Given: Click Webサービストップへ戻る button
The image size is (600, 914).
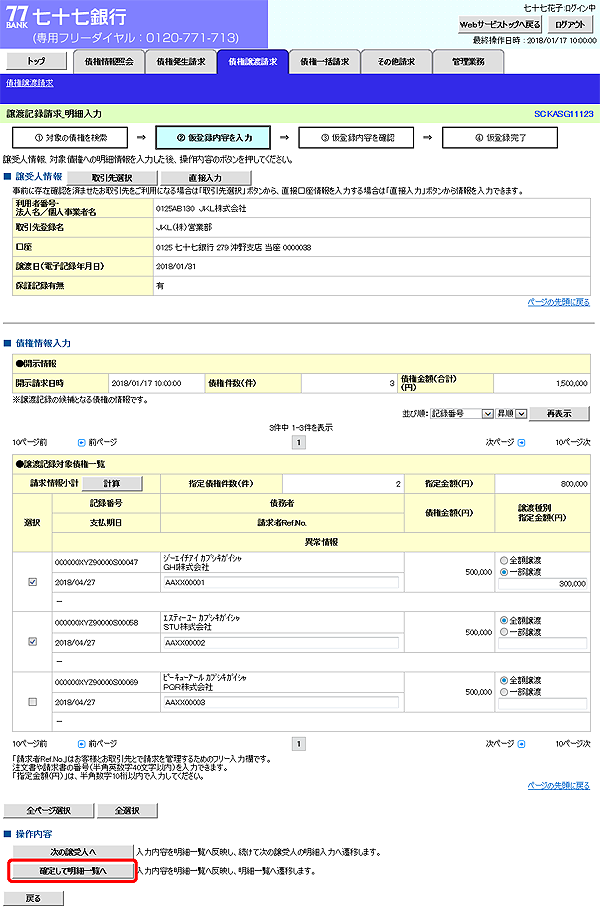Looking at the screenshot, I should (x=500, y=24).
